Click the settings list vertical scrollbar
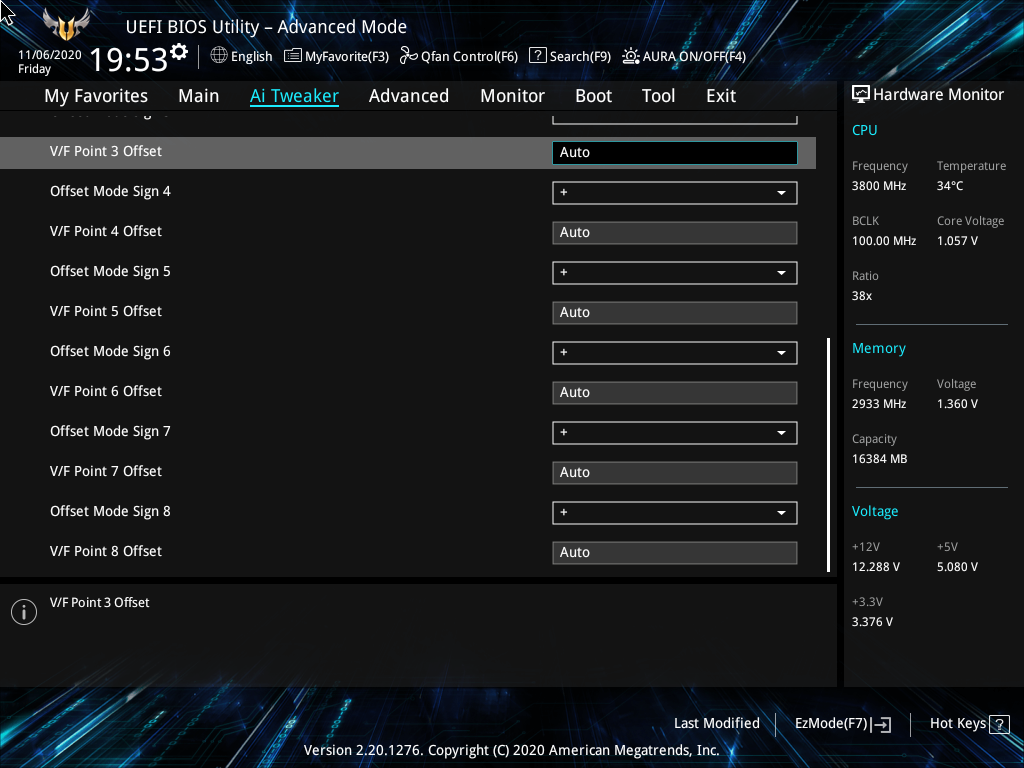This screenshot has height=768, width=1024. pos(829,455)
